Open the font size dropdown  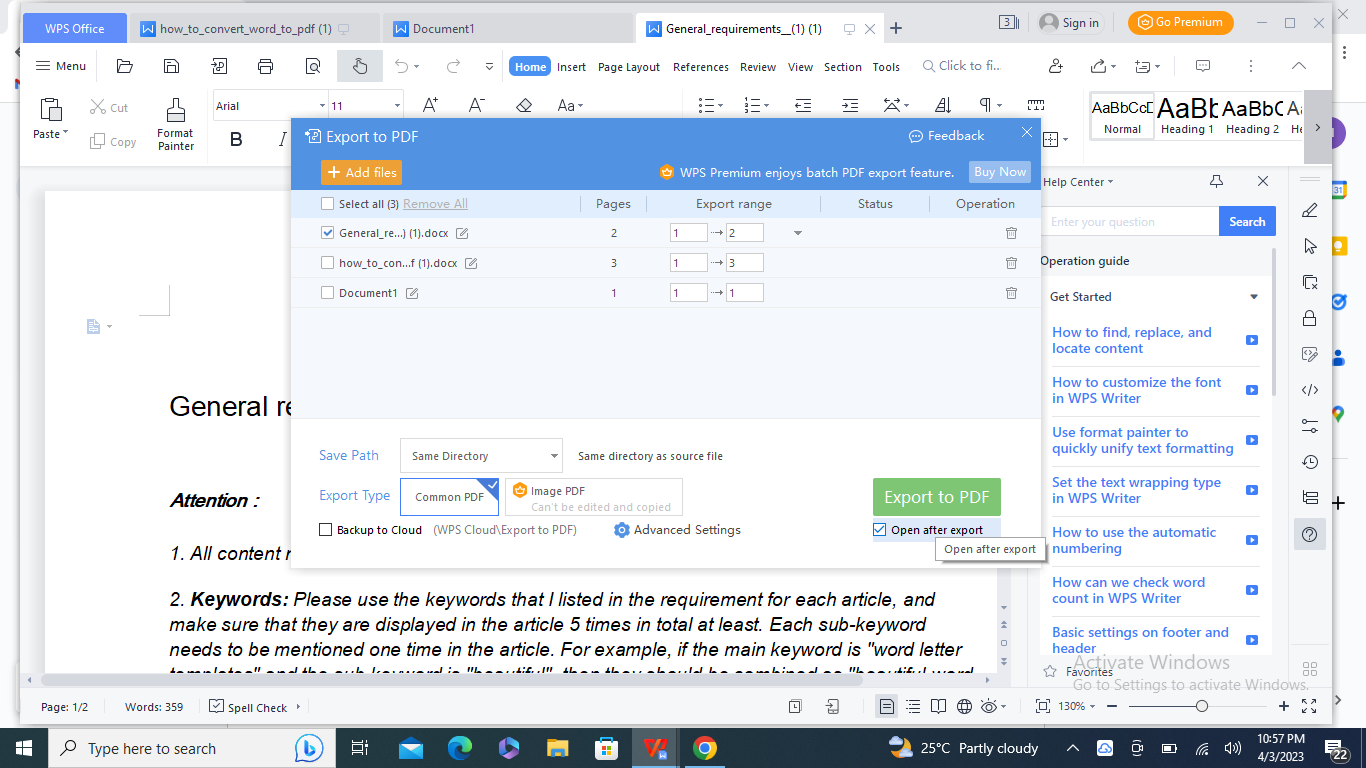pyautogui.click(x=397, y=106)
